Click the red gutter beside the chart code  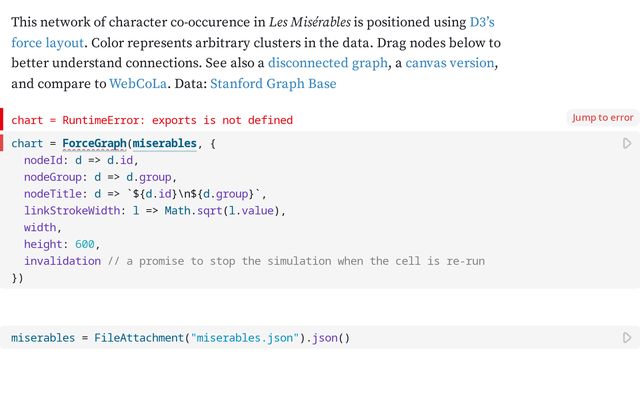coord(3,143)
